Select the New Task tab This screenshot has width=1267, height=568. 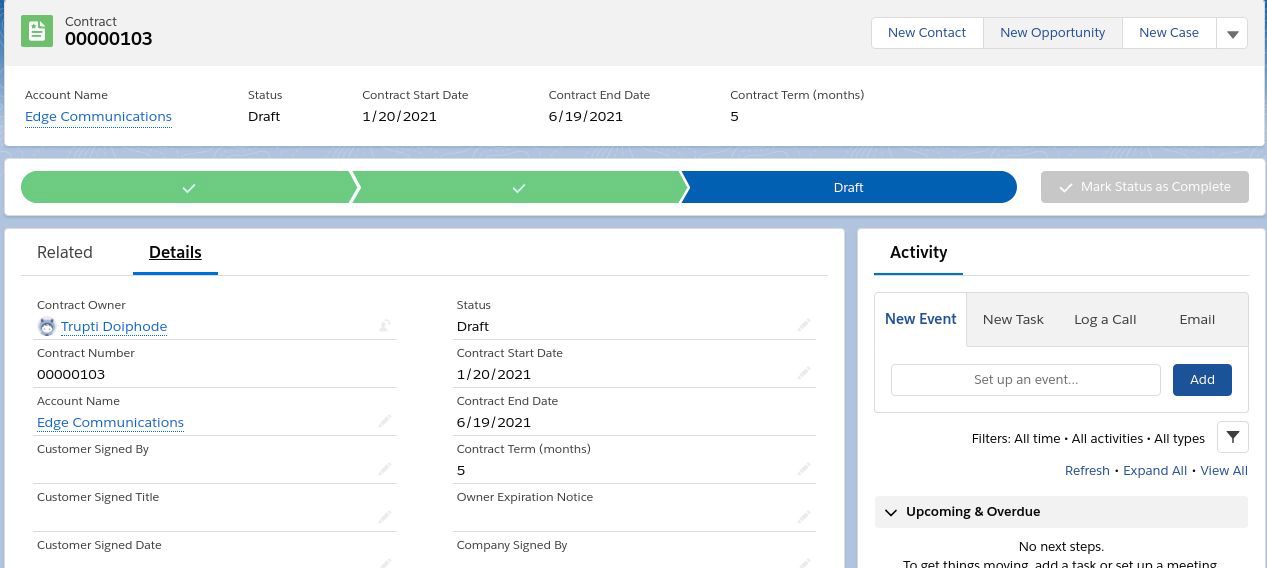(x=1013, y=319)
